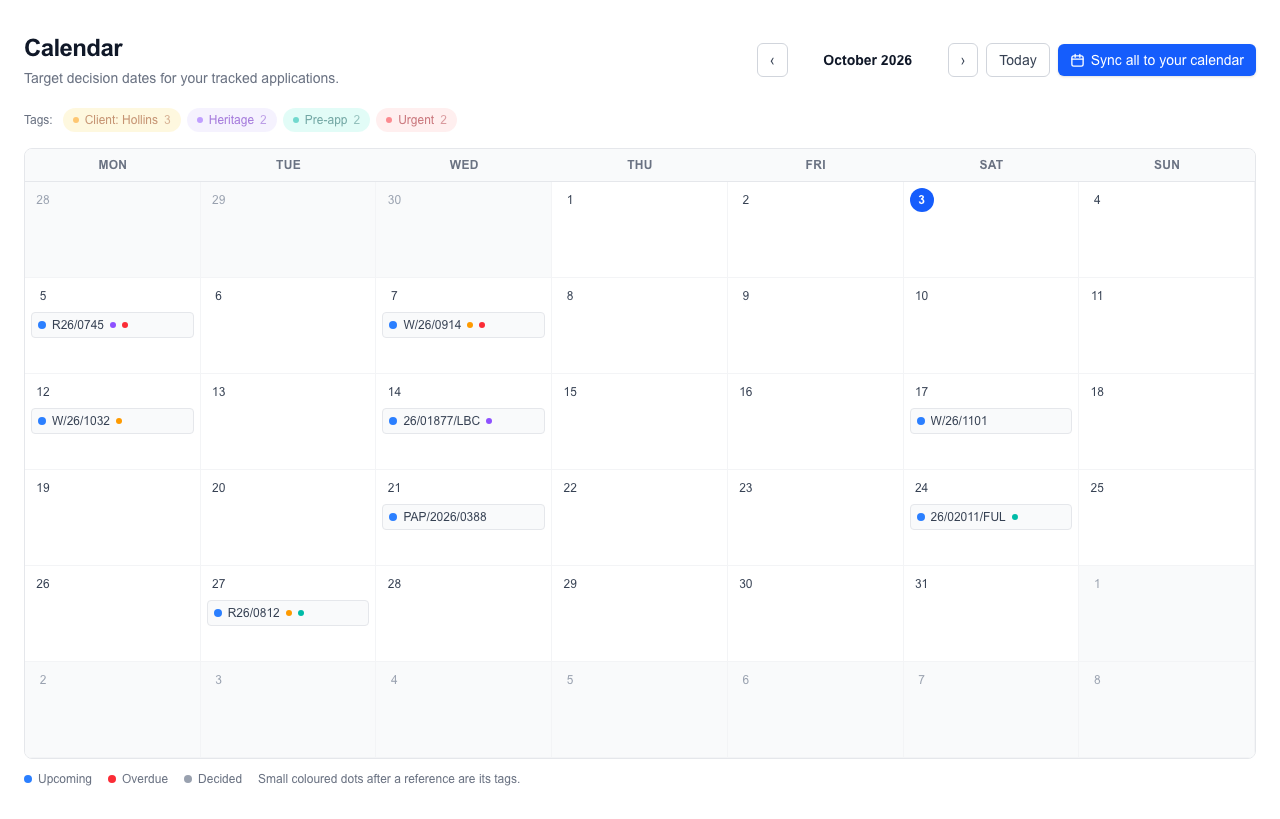This screenshot has height=819, width=1280.
Task: Open the PAP/2026/0388 event
Action: (x=464, y=517)
